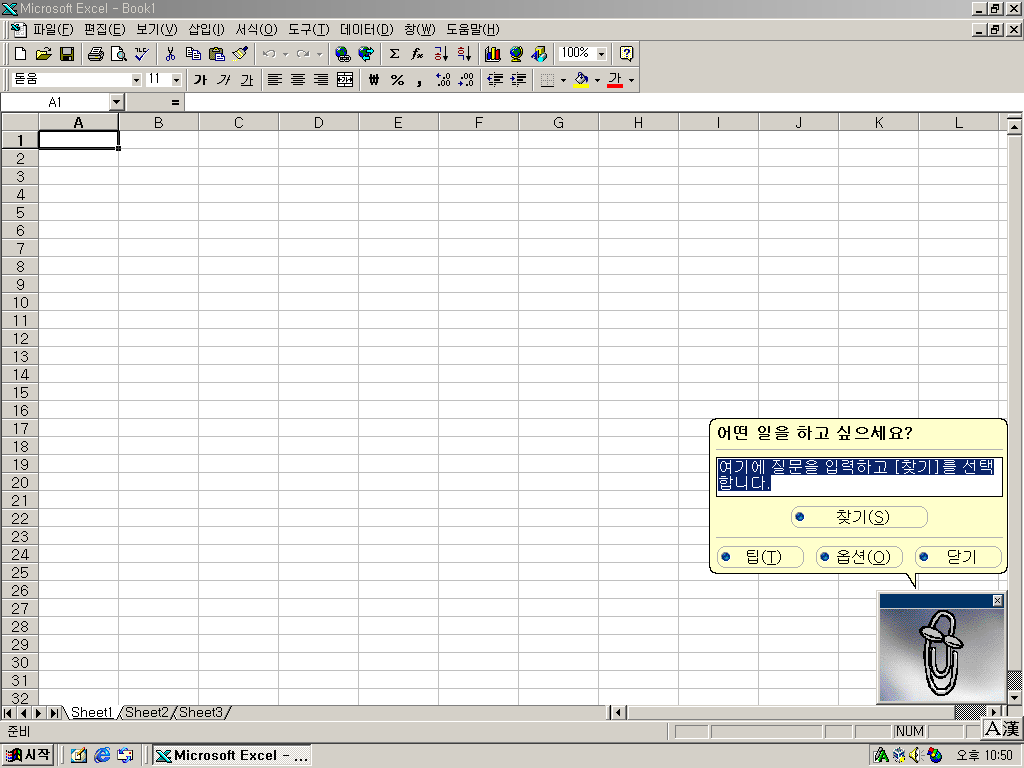1024x768 pixels.
Task: Show the Drawing toolbar icon
Action: [x=539, y=54]
